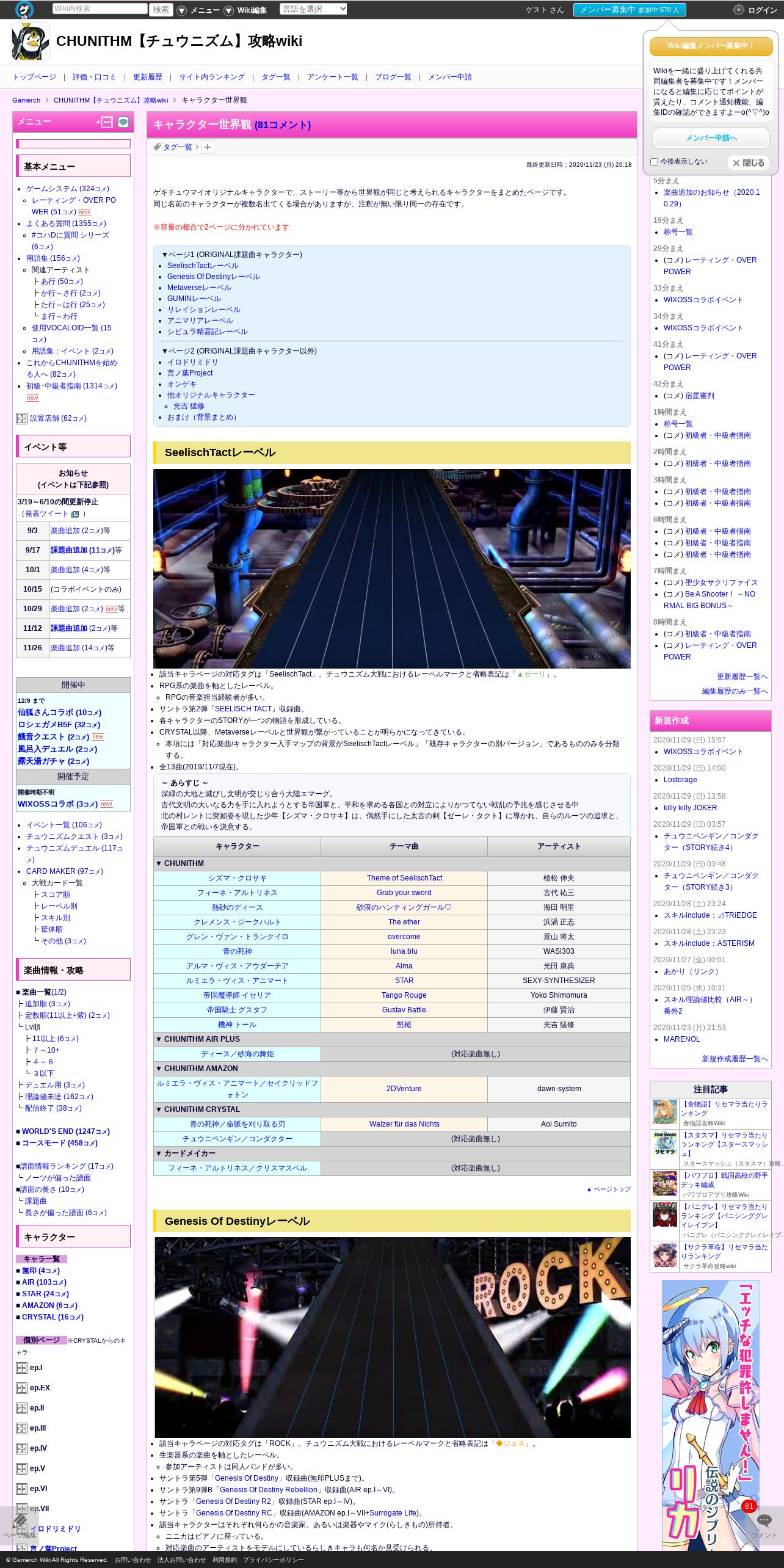Image resolution: width=784 pixels, height=1568 pixels.
Task: Click the 課題曲追加 (11コメ) link for 9/17
Action: click(x=82, y=550)
